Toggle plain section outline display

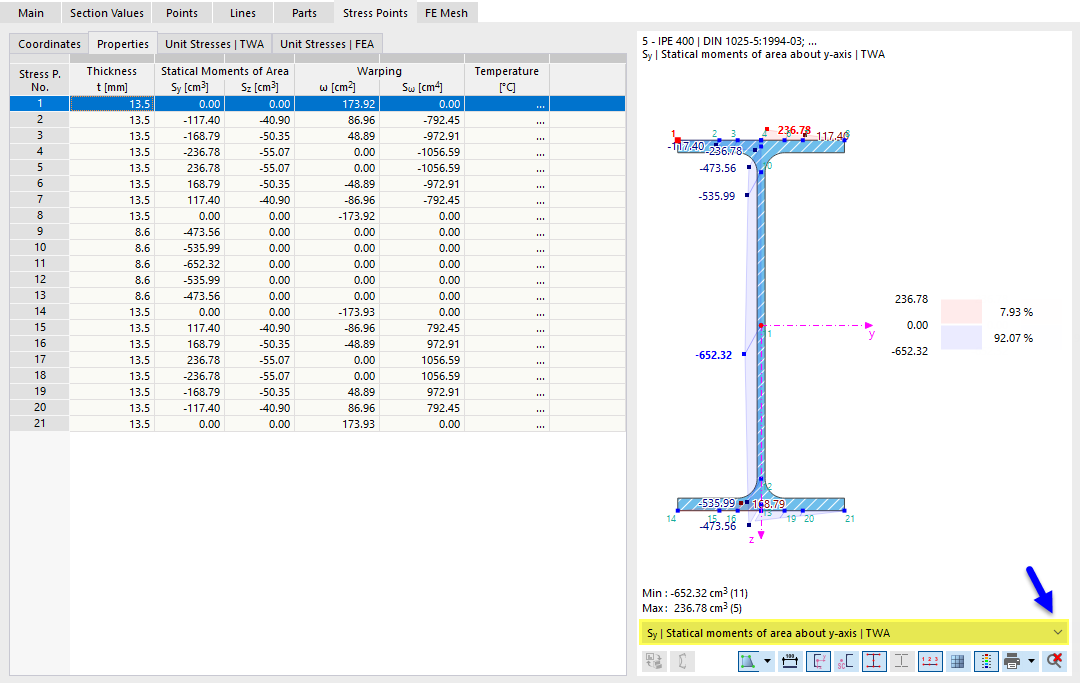click(x=902, y=661)
